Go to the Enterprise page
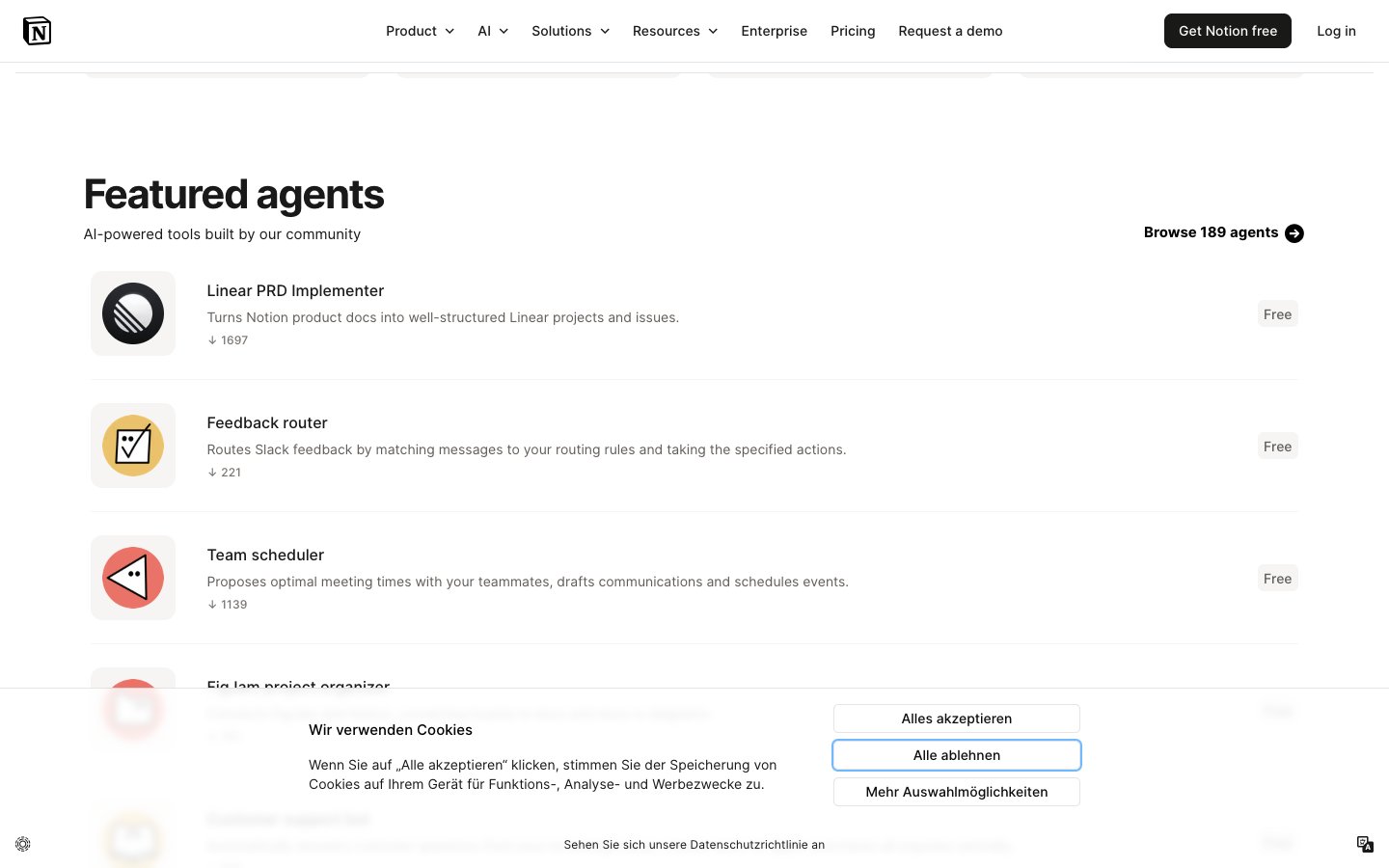The height and width of the screenshot is (868, 1389). click(x=774, y=31)
